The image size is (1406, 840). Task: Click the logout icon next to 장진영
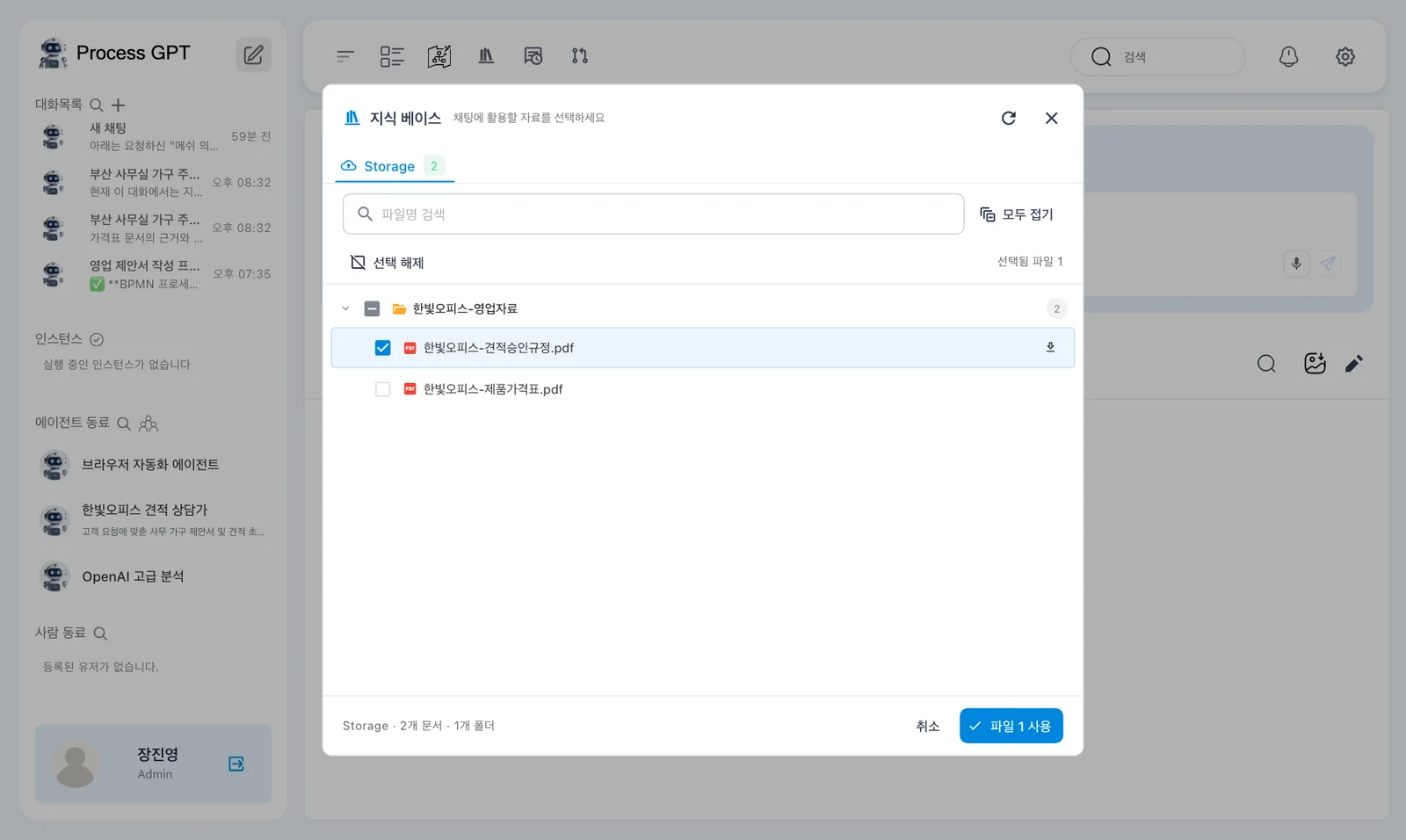click(236, 764)
